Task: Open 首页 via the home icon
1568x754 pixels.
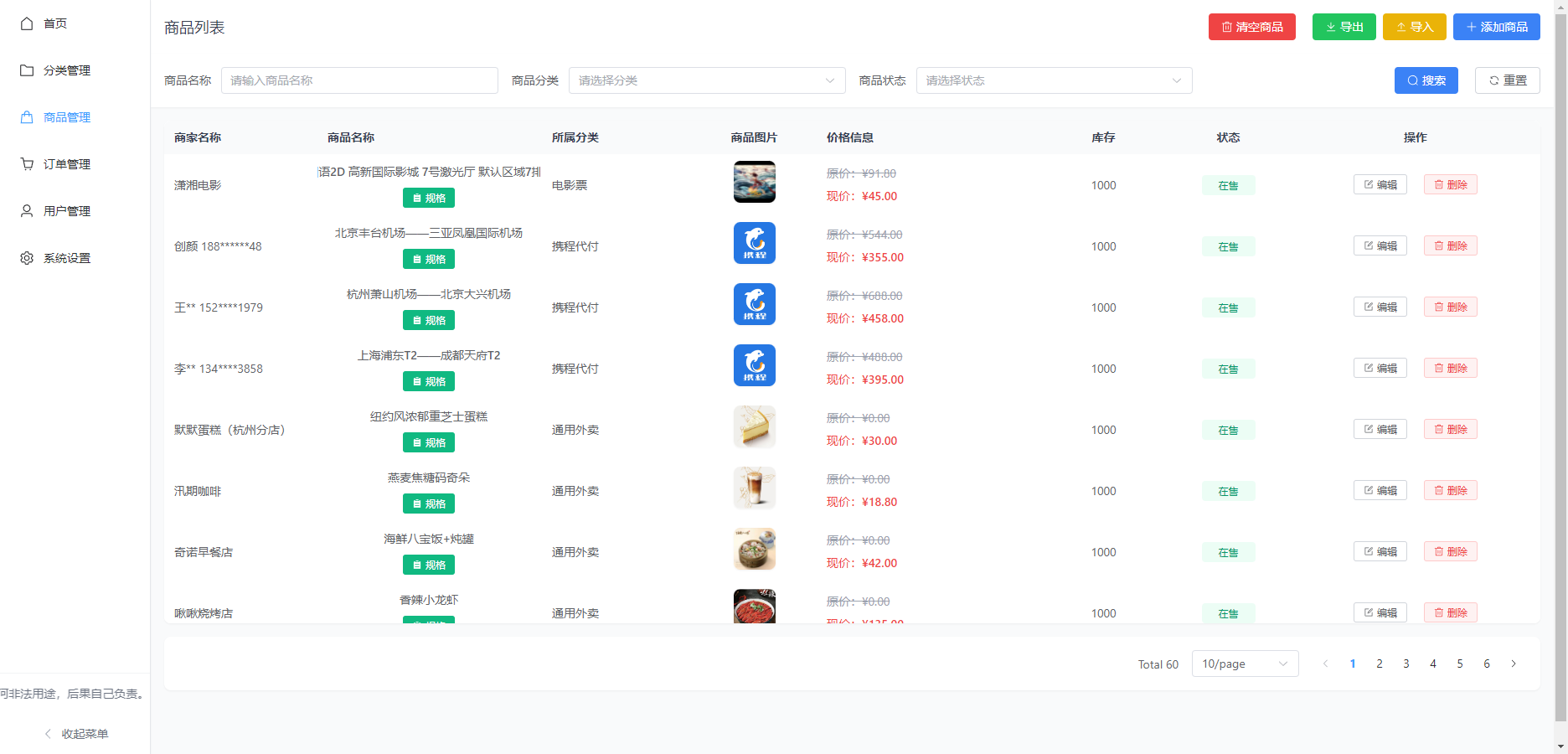Action: pyautogui.click(x=26, y=23)
